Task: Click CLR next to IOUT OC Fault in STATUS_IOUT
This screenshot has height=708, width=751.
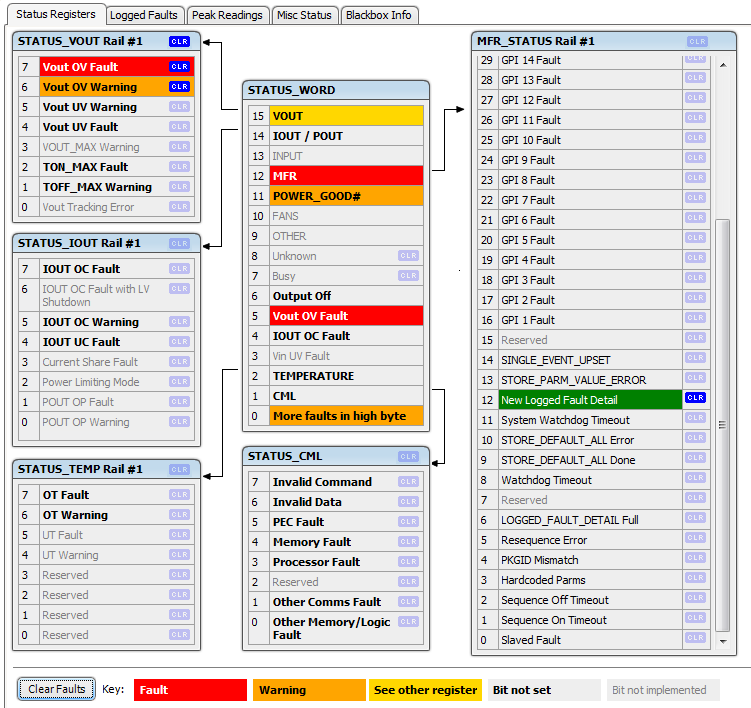Action: click(179, 269)
